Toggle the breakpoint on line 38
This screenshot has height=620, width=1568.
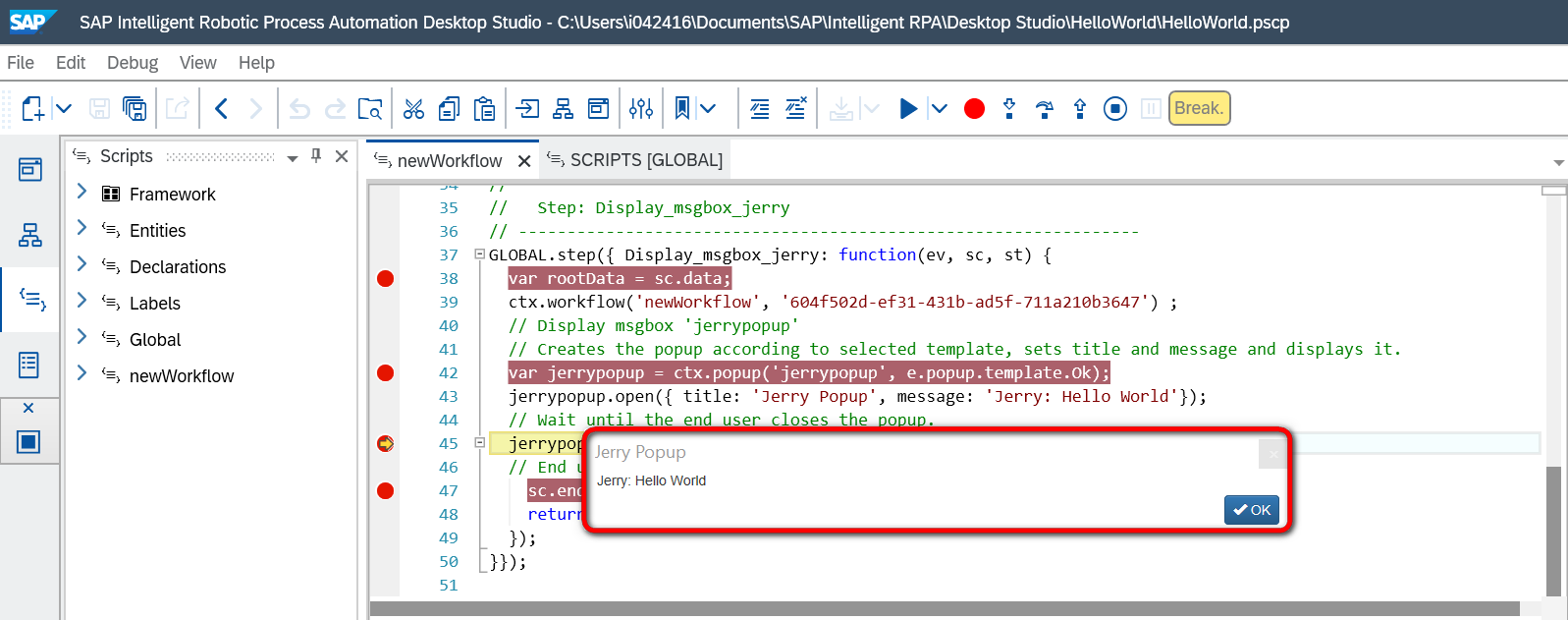tap(386, 279)
